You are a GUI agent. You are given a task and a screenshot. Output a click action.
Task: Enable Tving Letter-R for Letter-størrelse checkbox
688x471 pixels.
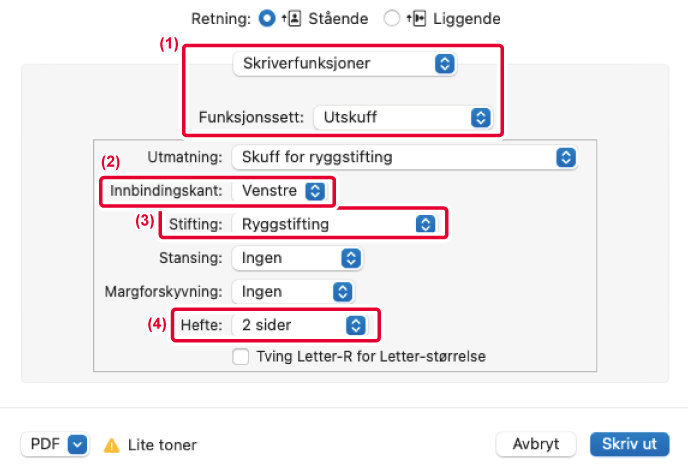pos(240,356)
